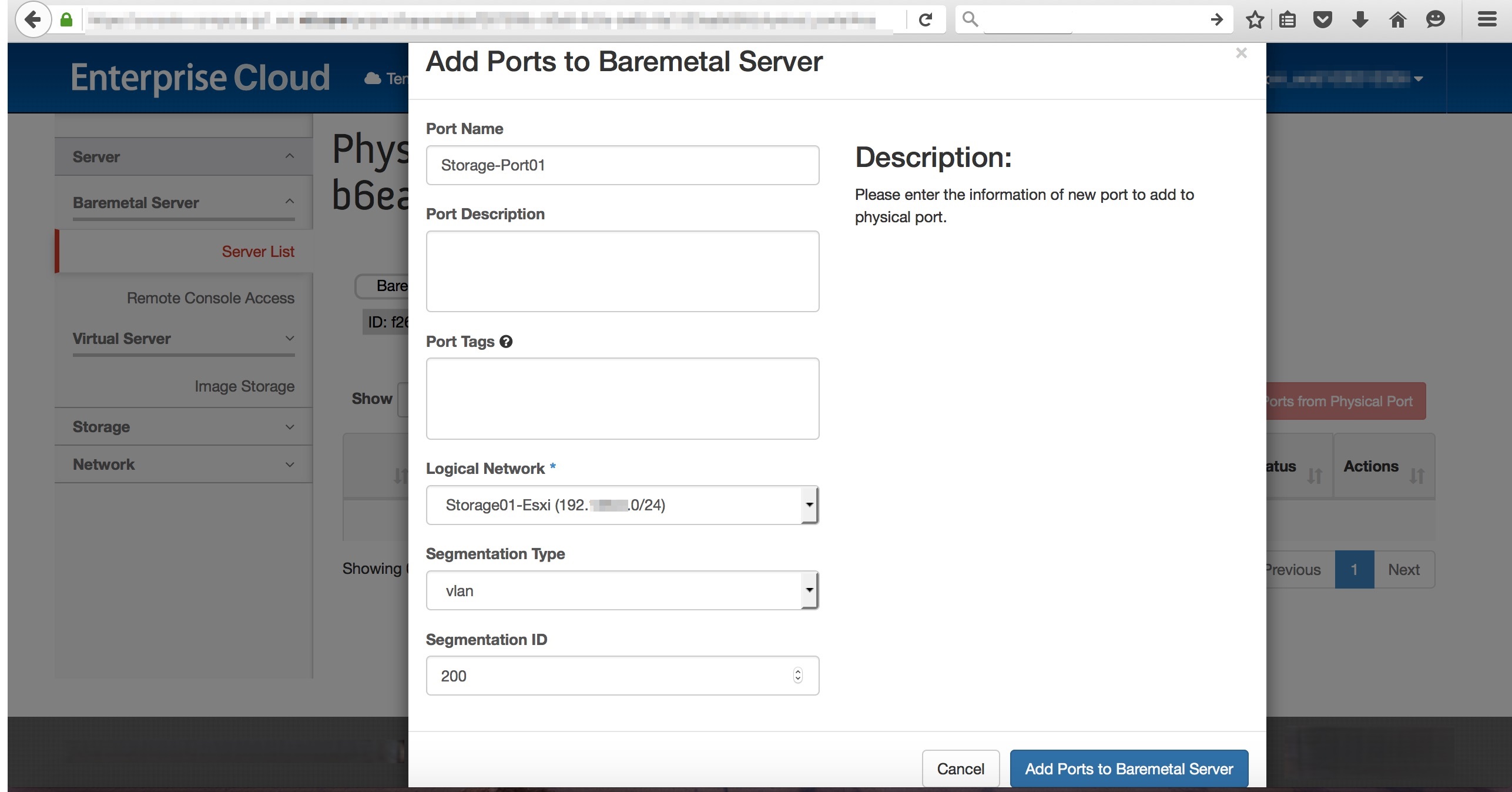Click the Port Tags help icon

click(x=506, y=342)
